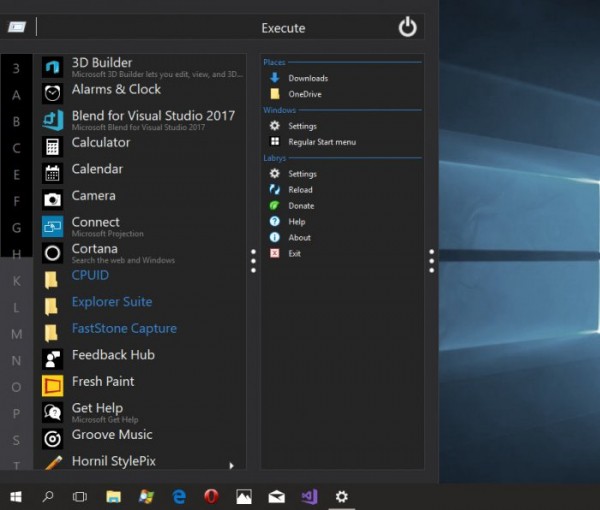Jump to the letter P in the index

point(16,414)
